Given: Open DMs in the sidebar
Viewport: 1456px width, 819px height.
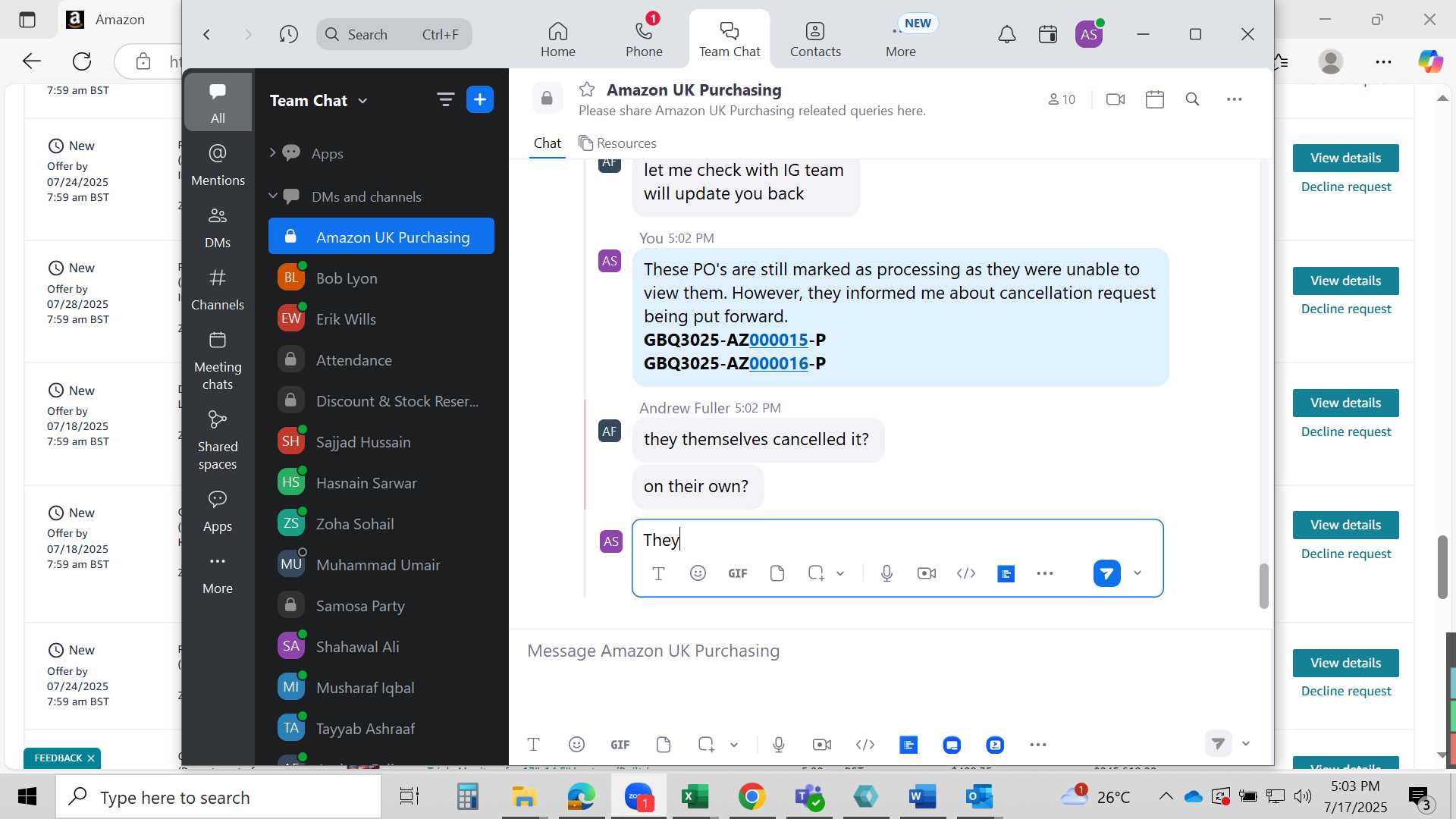Looking at the screenshot, I should pos(218,227).
